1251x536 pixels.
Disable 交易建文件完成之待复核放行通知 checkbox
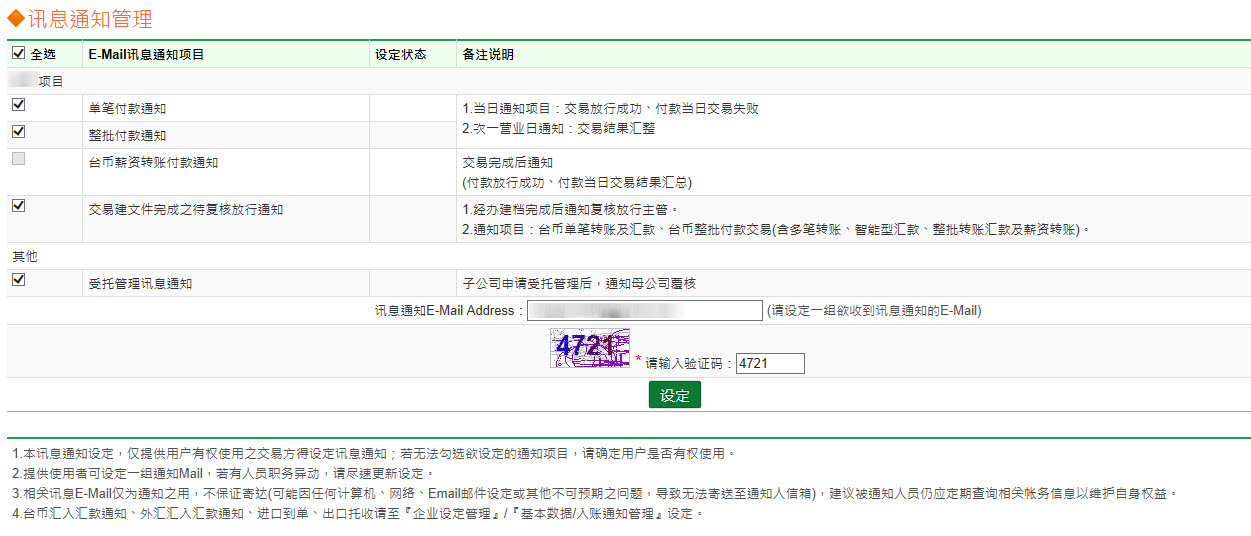(x=19, y=205)
